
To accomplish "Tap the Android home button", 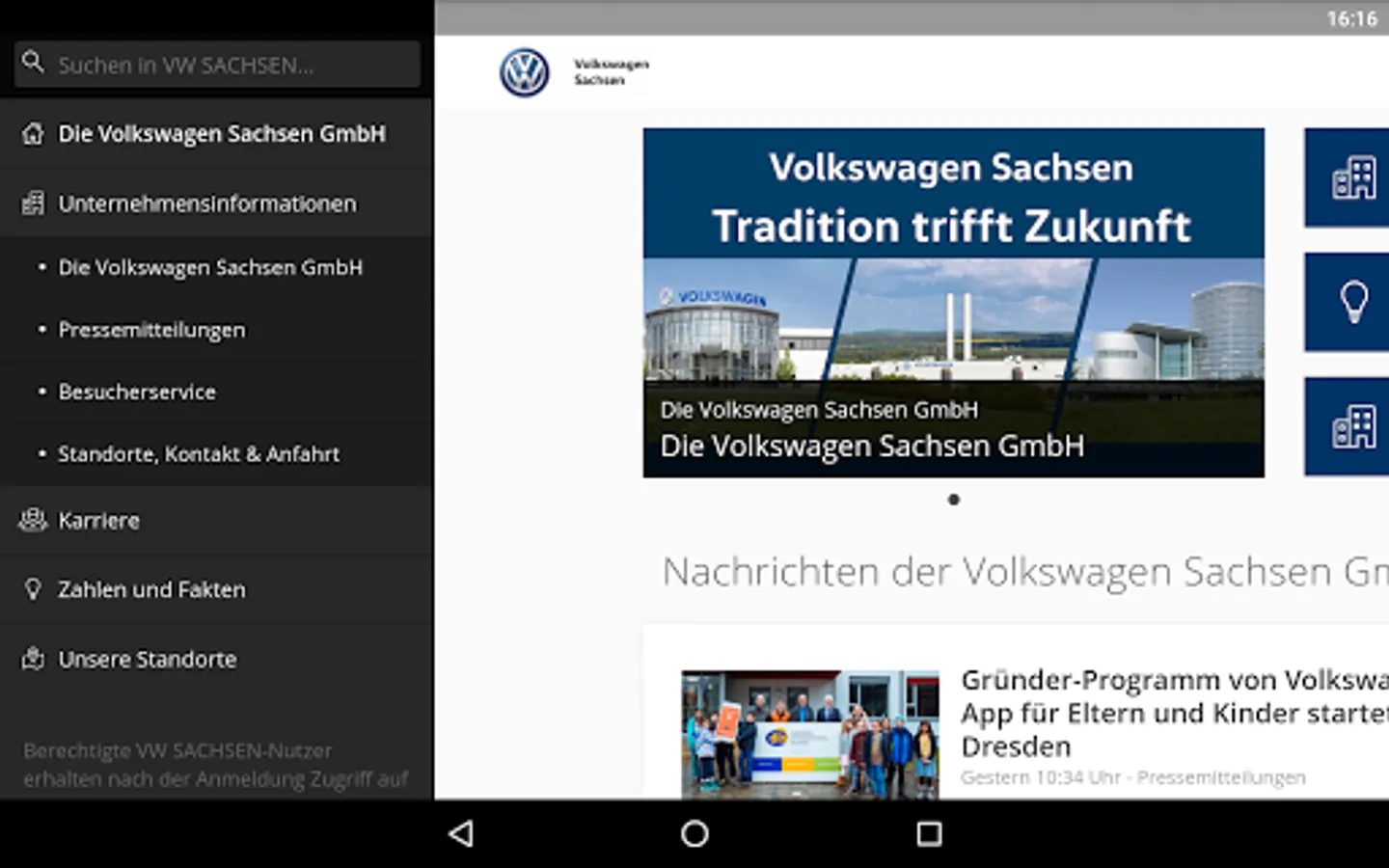I will point(694,833).
